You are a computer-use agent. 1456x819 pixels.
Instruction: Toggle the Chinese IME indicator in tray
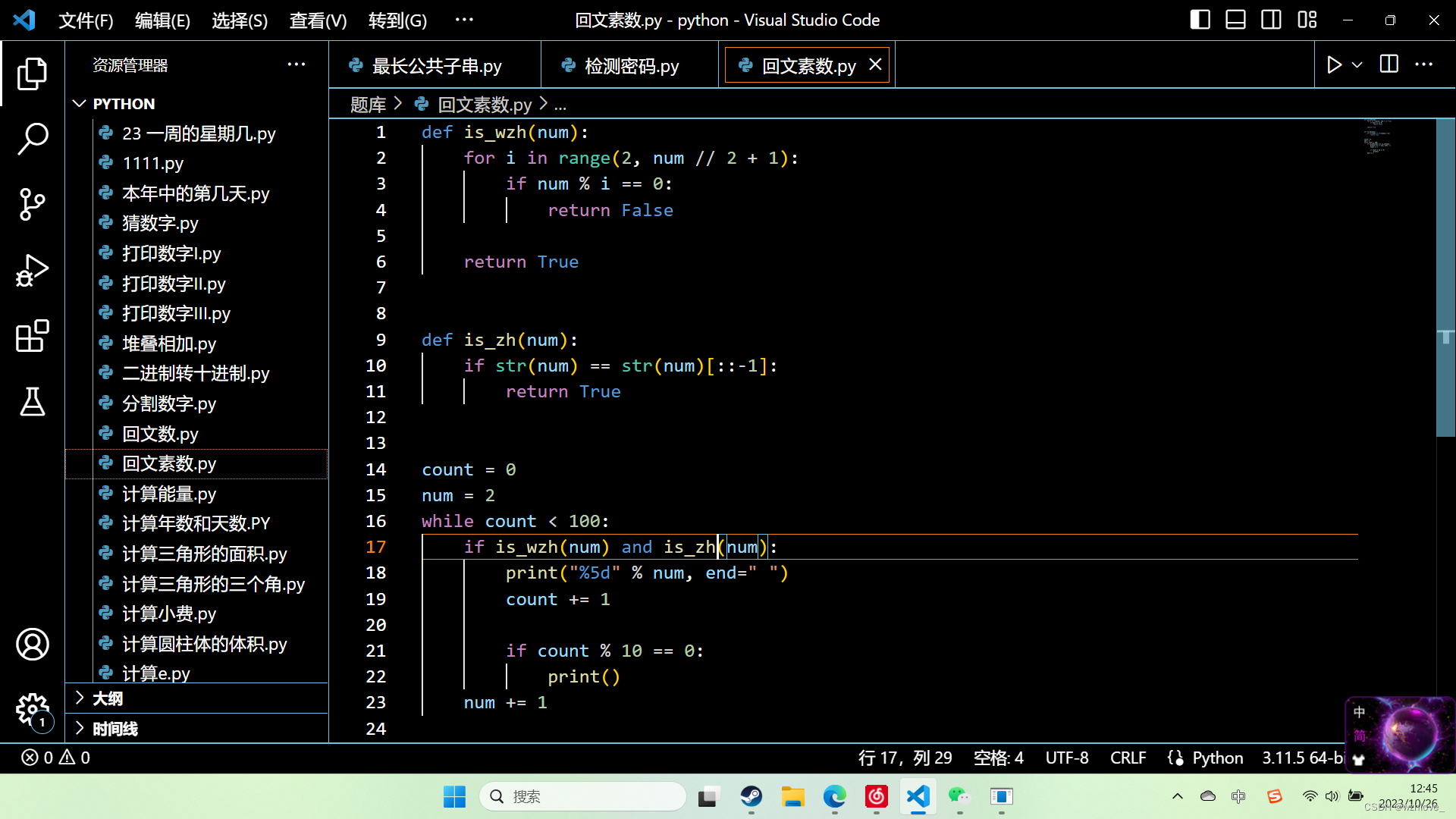pyautogui.click(x=1238, y=796)
